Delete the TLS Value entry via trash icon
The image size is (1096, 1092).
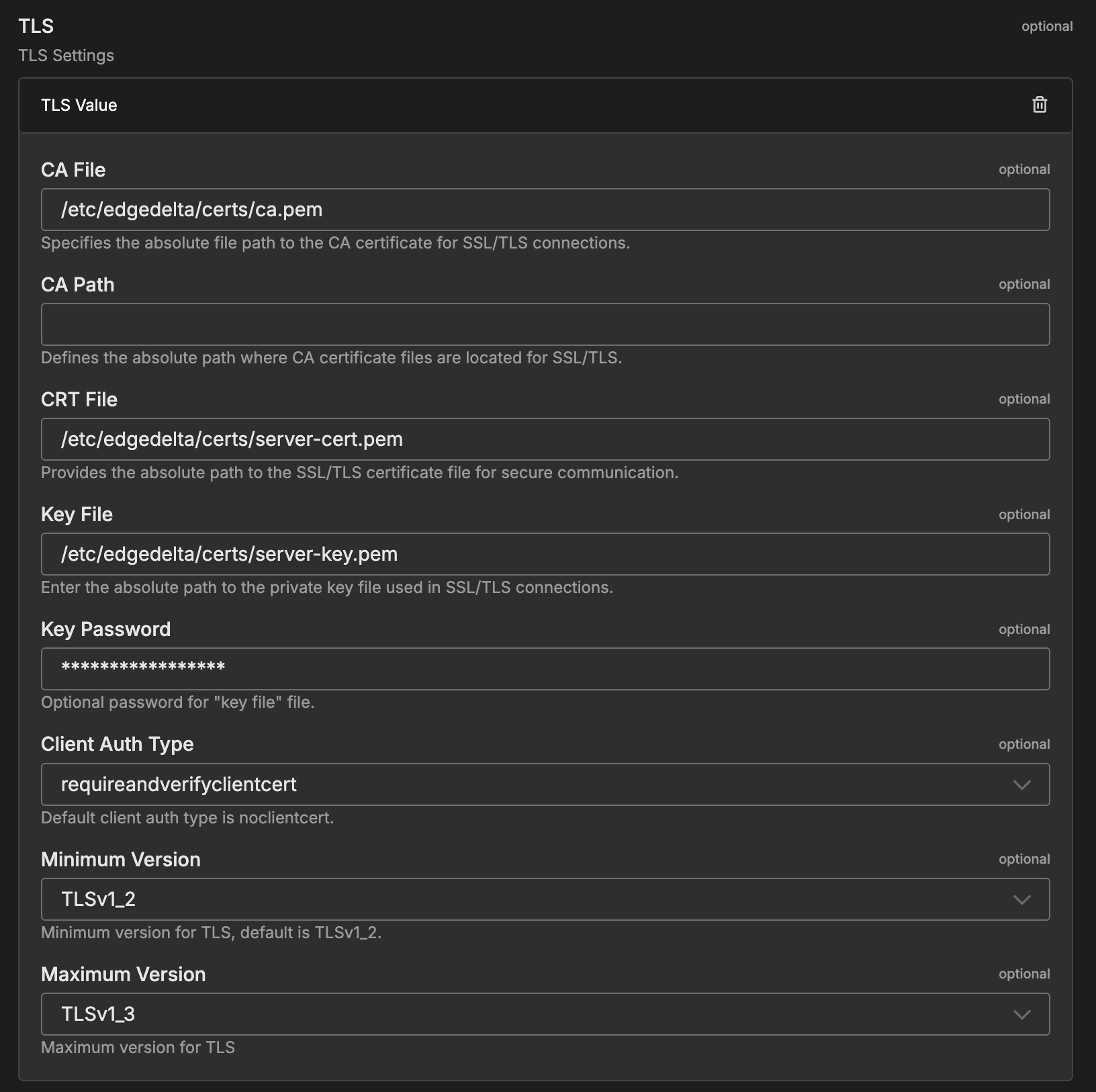click(1038, 105)
